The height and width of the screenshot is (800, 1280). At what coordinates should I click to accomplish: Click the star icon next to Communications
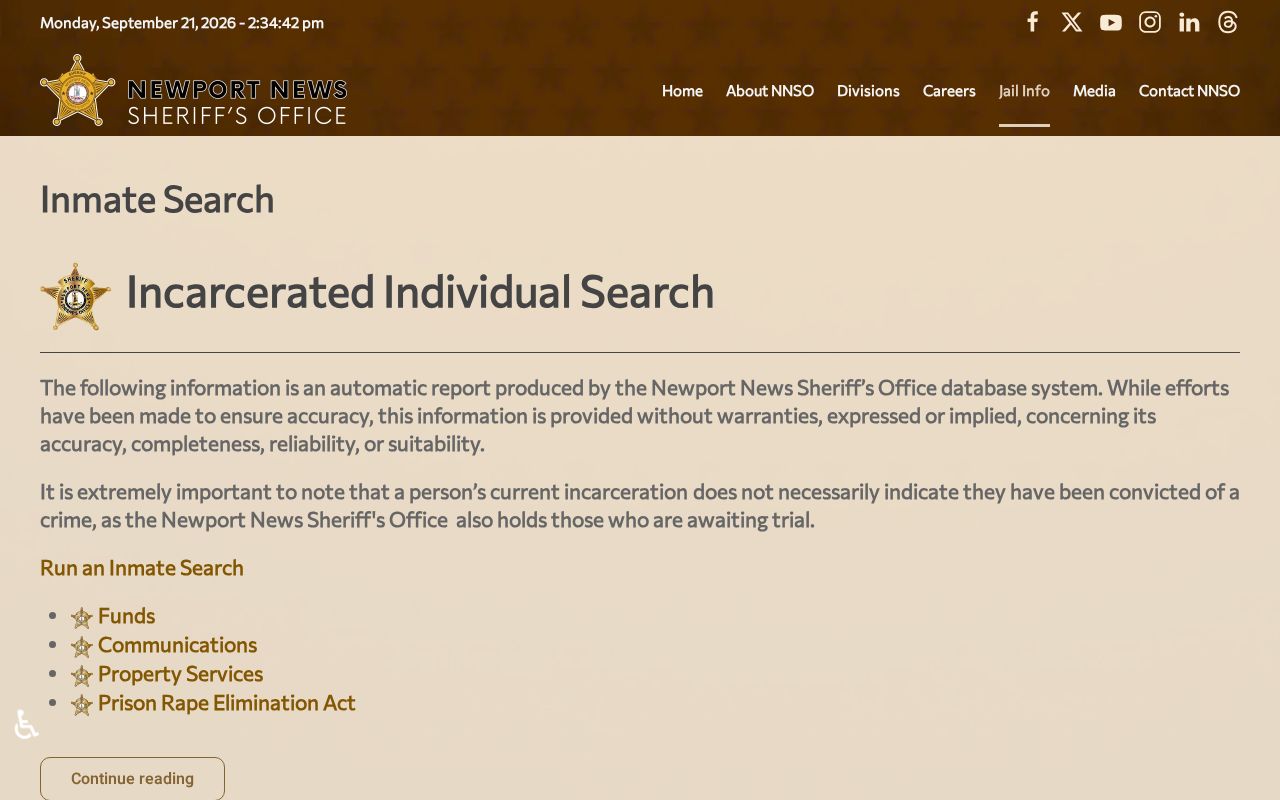click(82, 647)
